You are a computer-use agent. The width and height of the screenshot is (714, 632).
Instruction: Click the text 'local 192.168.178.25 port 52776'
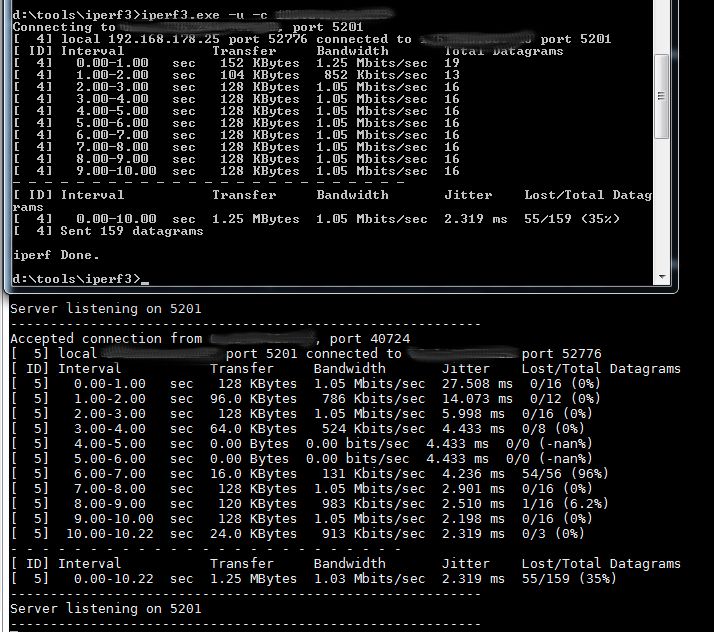pyautogui.click(x=184, y=39)
